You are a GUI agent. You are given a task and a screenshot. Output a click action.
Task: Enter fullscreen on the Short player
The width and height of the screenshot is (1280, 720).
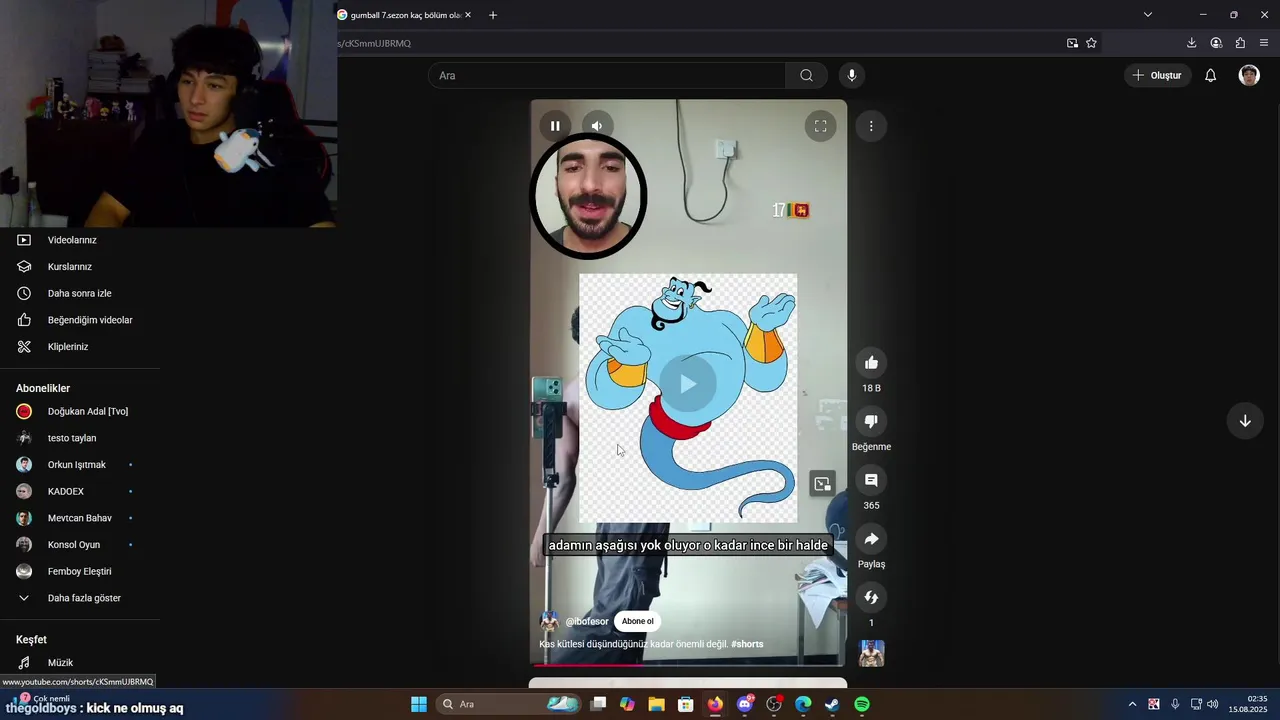pyautogui.click(x=820, y=126)
